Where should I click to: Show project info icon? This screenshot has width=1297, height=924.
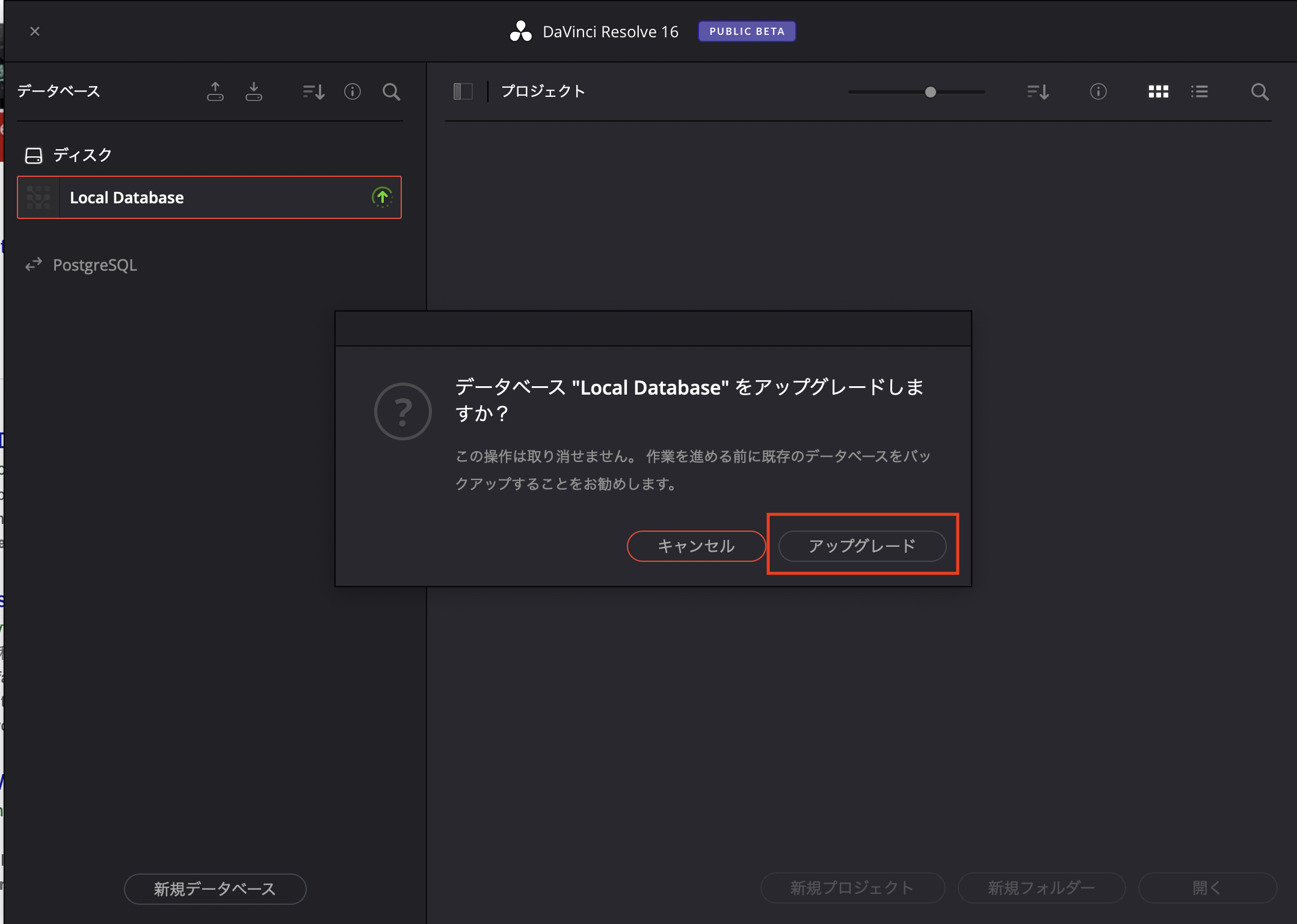1098,91
